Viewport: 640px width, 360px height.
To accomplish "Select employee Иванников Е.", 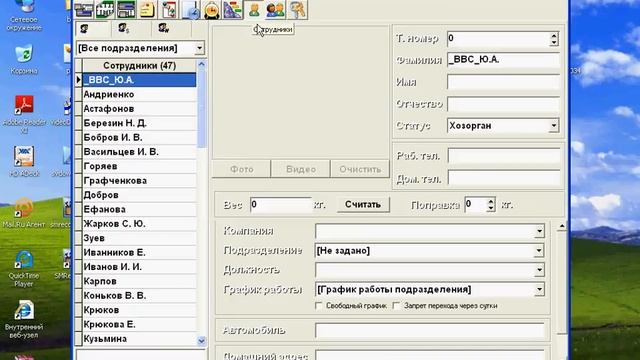I will [139, 252].
